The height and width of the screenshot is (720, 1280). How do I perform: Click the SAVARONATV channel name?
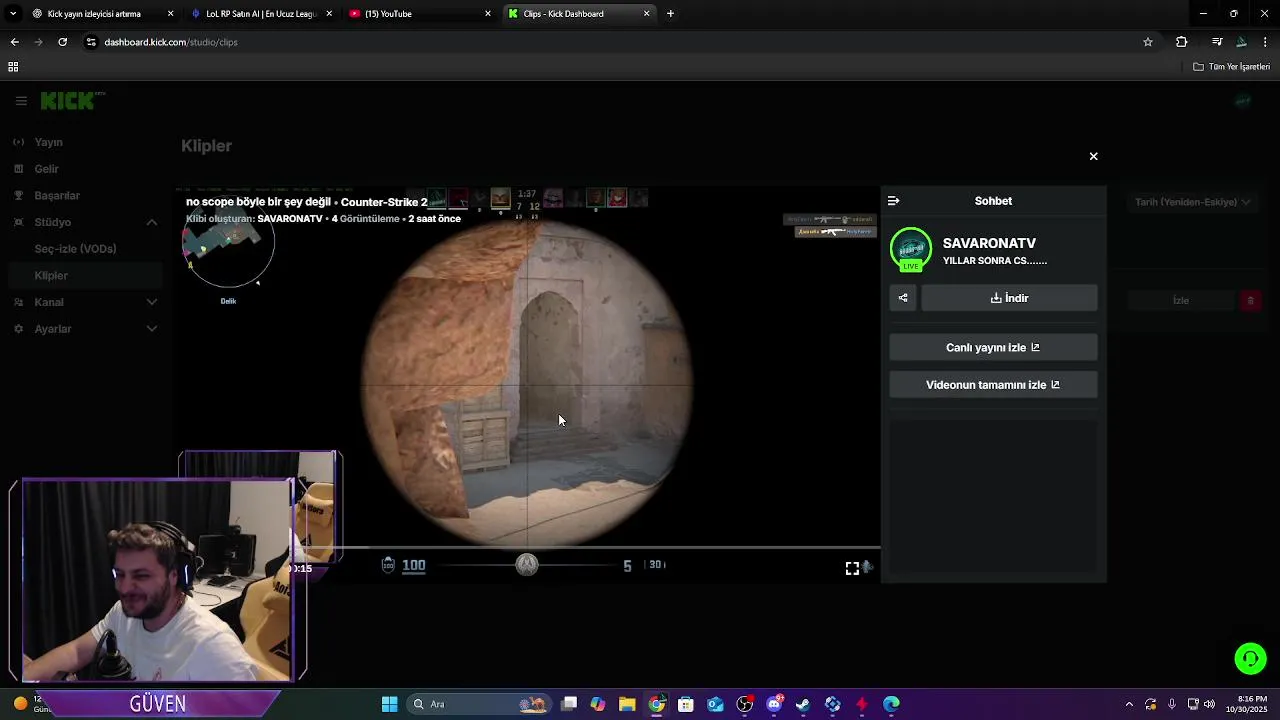pyautogui.click(x=989, y=243)
